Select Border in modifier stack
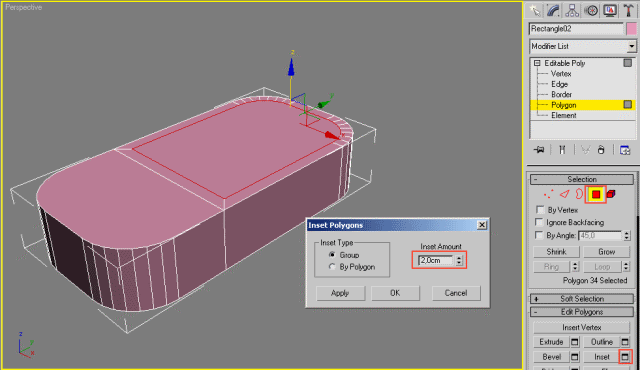Viewport: 640px width, 370px height. tap(561, 94)
